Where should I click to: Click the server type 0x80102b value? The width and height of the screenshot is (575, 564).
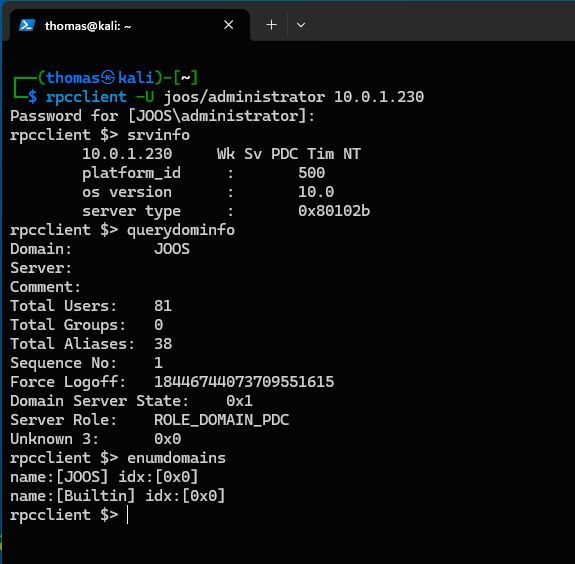pos(334,211)
